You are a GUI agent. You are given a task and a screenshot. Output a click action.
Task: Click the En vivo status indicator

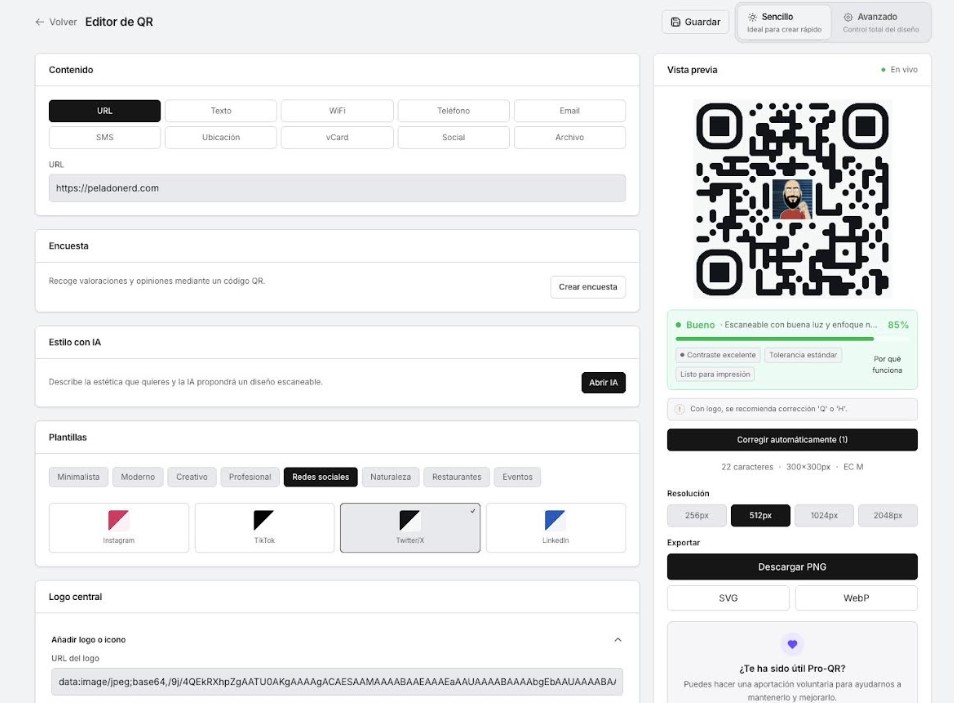(x=899, y=70)
